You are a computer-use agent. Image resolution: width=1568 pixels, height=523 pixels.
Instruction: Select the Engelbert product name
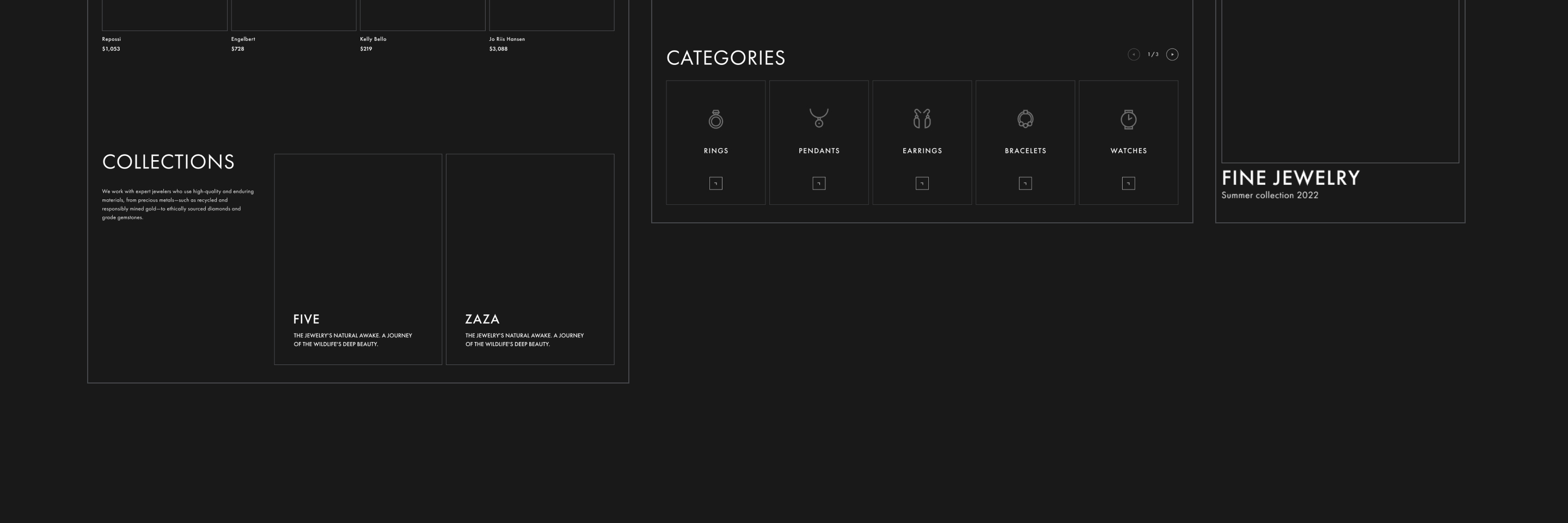click(243, 39)
